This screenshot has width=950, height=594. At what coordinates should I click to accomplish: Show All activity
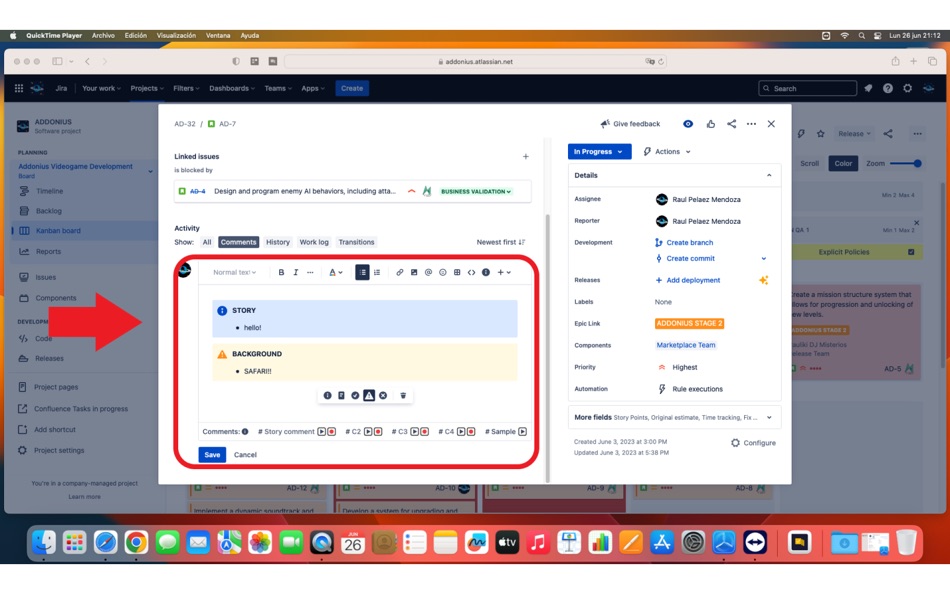207,242
